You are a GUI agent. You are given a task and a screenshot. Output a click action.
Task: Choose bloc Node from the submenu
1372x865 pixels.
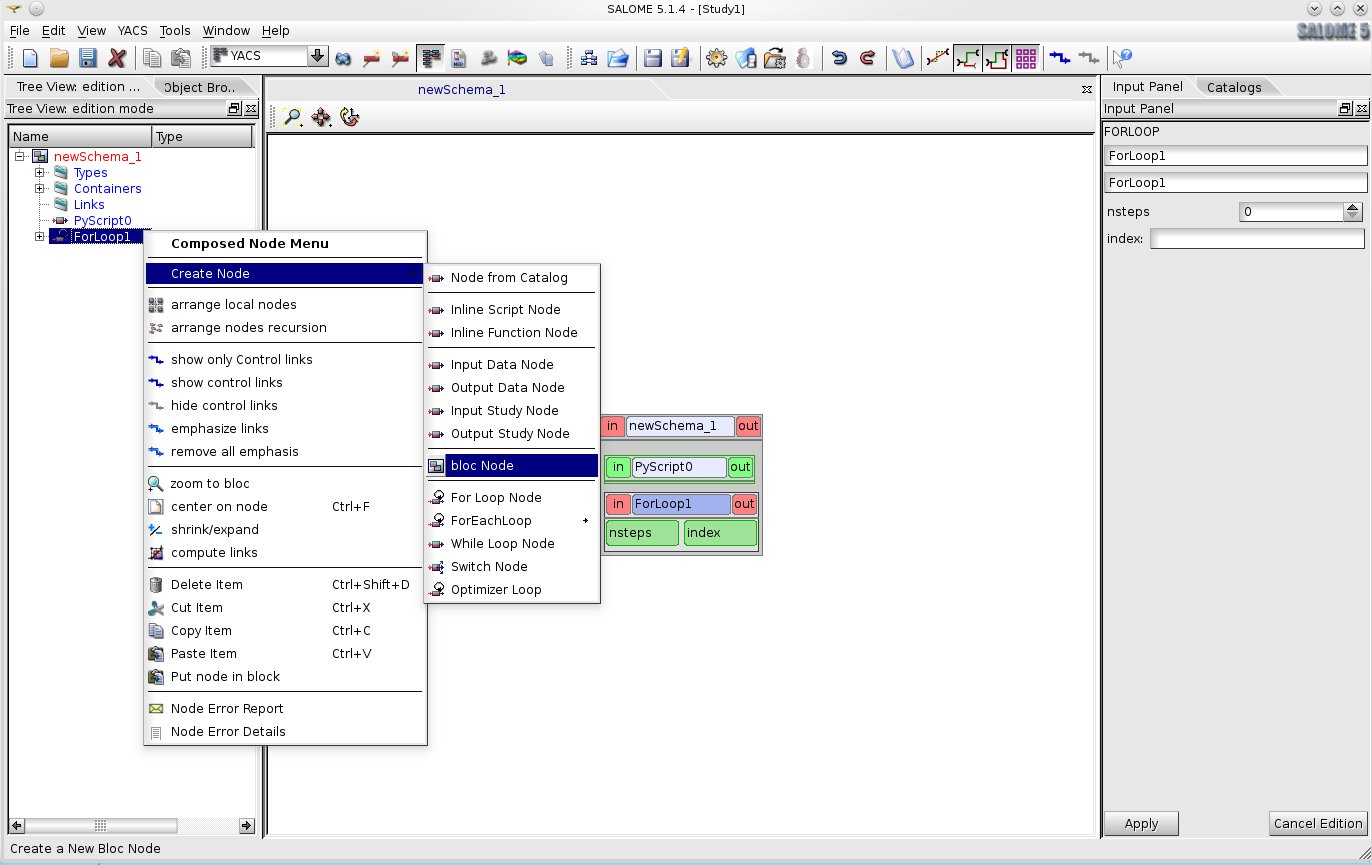(x=511, y=465)
